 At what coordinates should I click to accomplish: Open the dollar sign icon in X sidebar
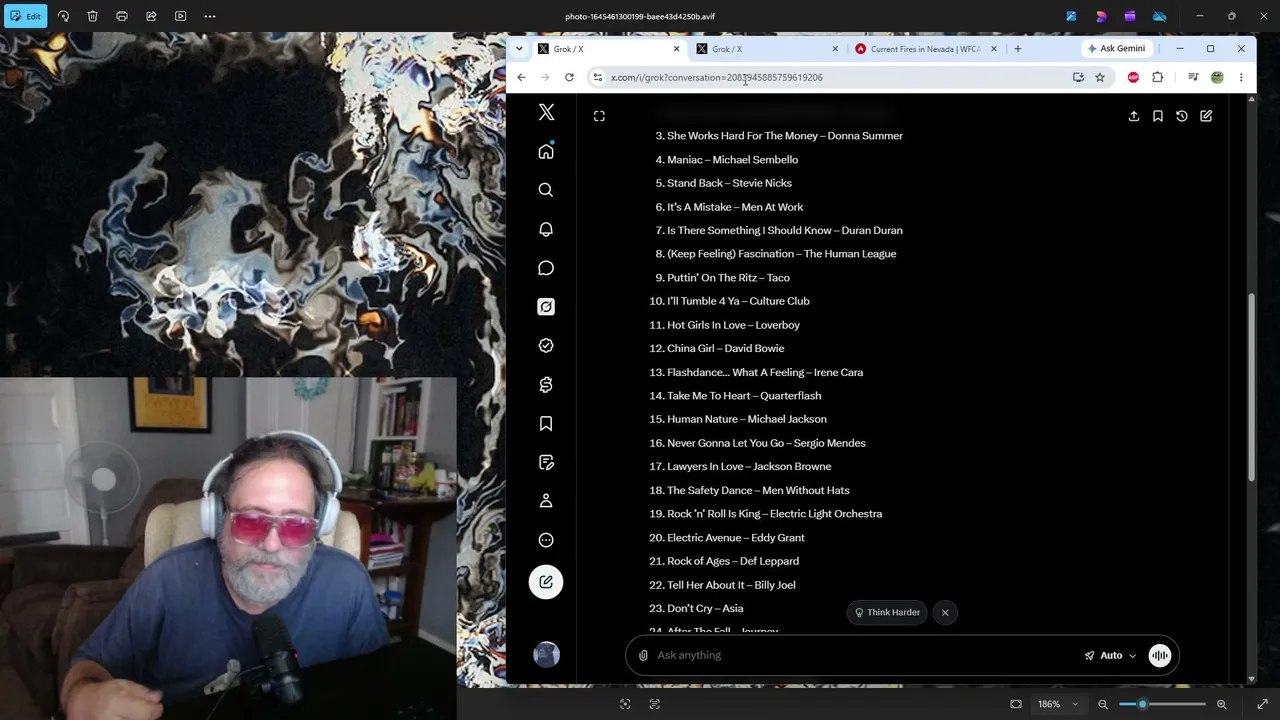(x=546, y=385)
